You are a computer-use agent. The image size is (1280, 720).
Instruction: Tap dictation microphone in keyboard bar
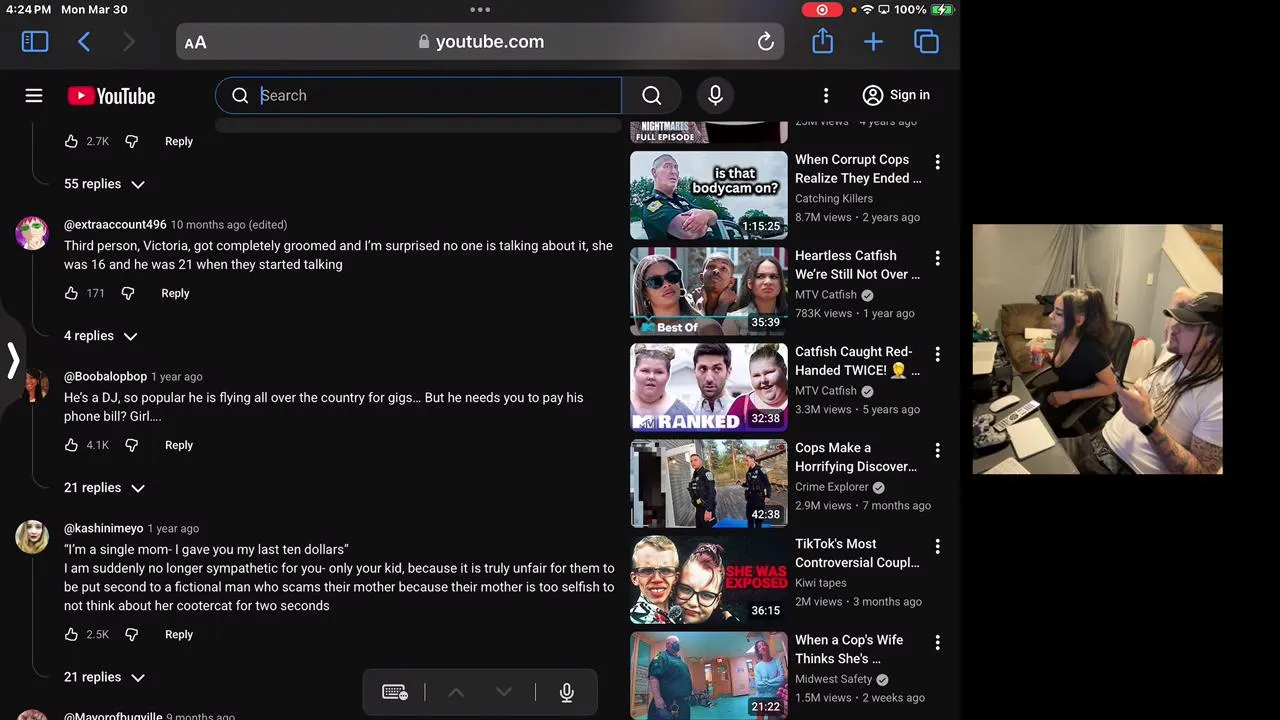(x=567, y=692)
